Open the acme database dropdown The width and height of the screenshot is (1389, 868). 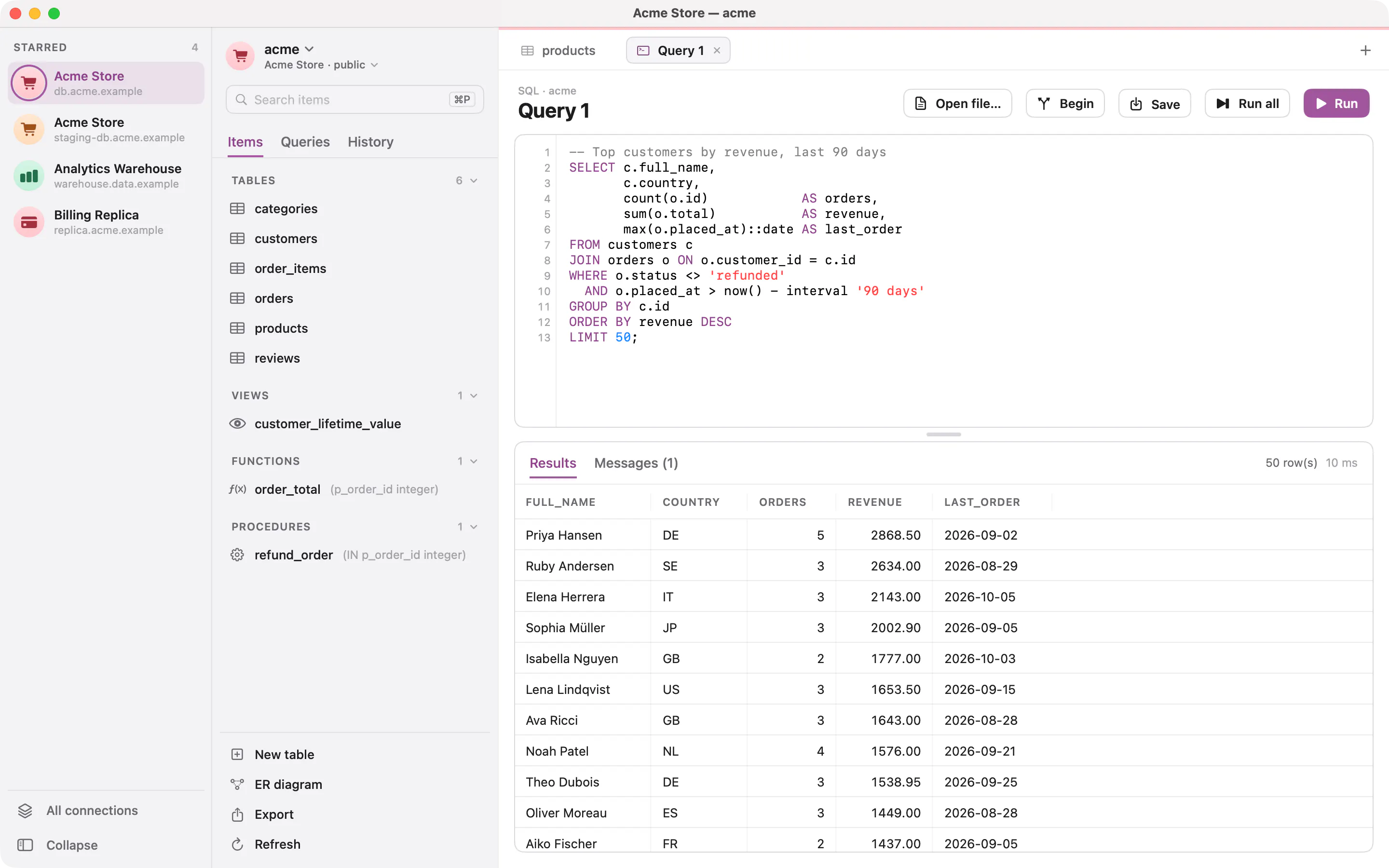pyautogui.click(x=289, y=49)
